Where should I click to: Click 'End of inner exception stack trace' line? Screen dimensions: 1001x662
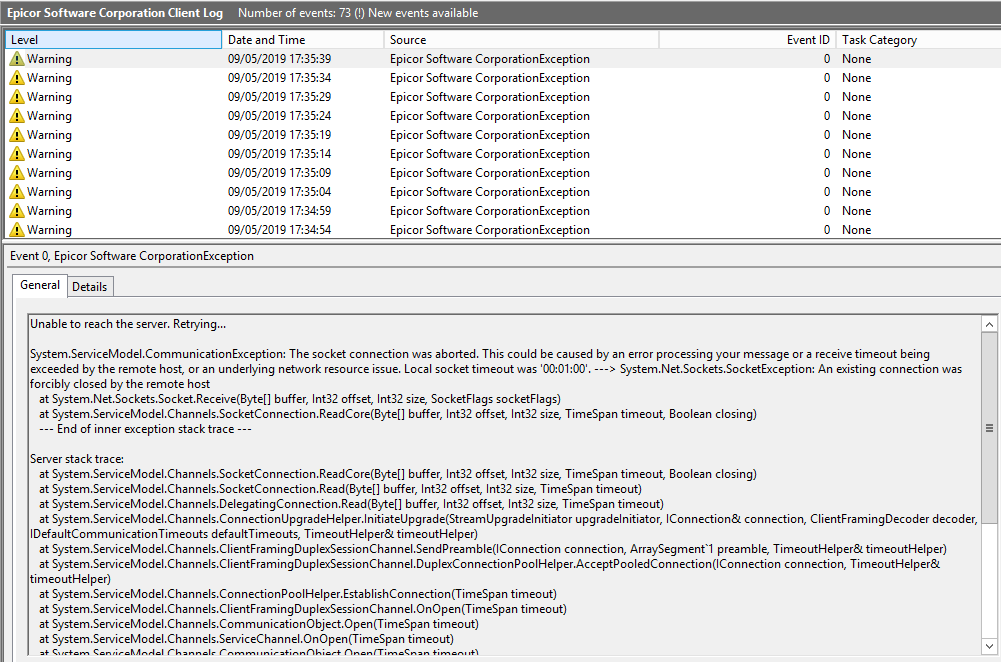pos(145,429)
